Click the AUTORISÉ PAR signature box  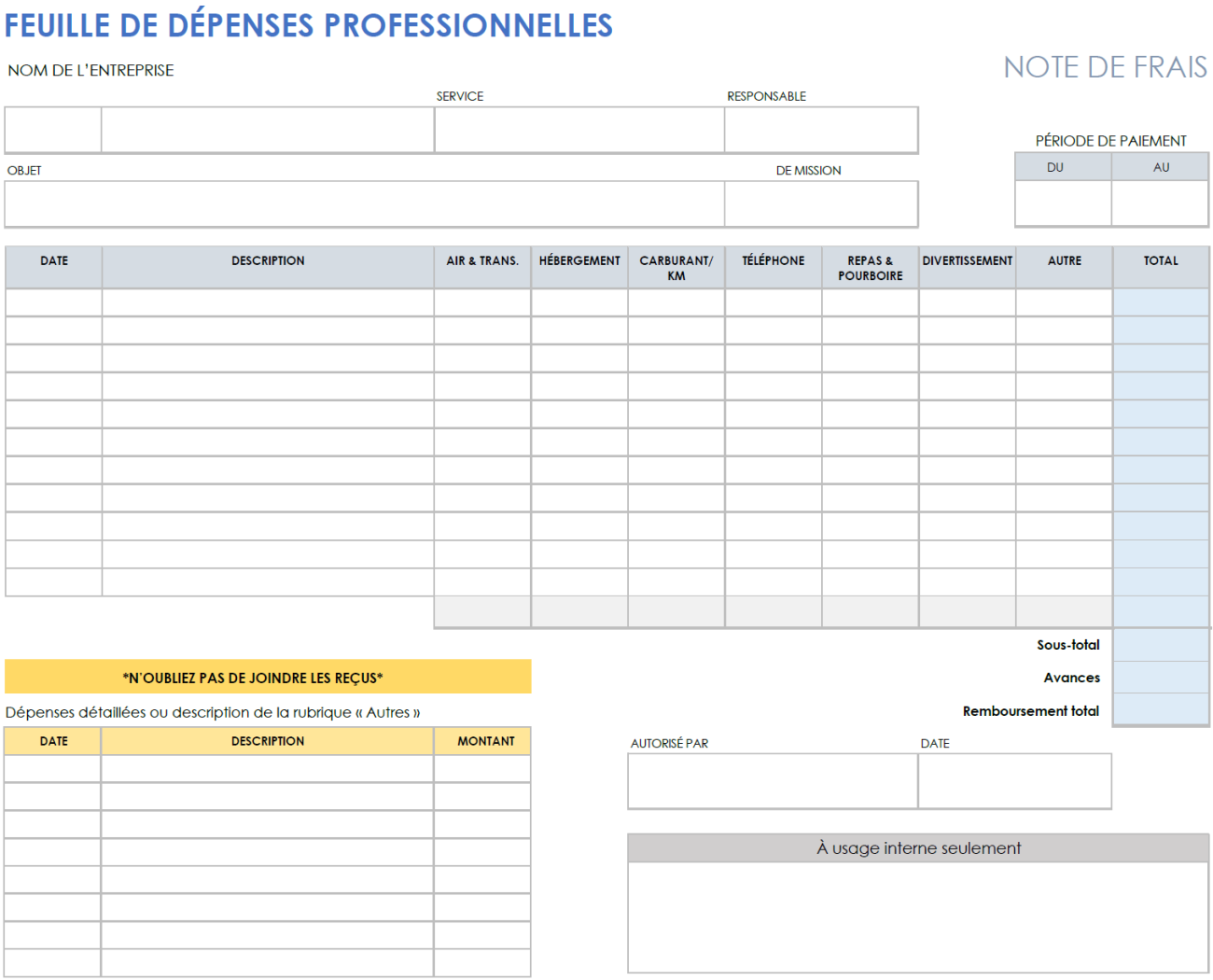coord(772,780)
